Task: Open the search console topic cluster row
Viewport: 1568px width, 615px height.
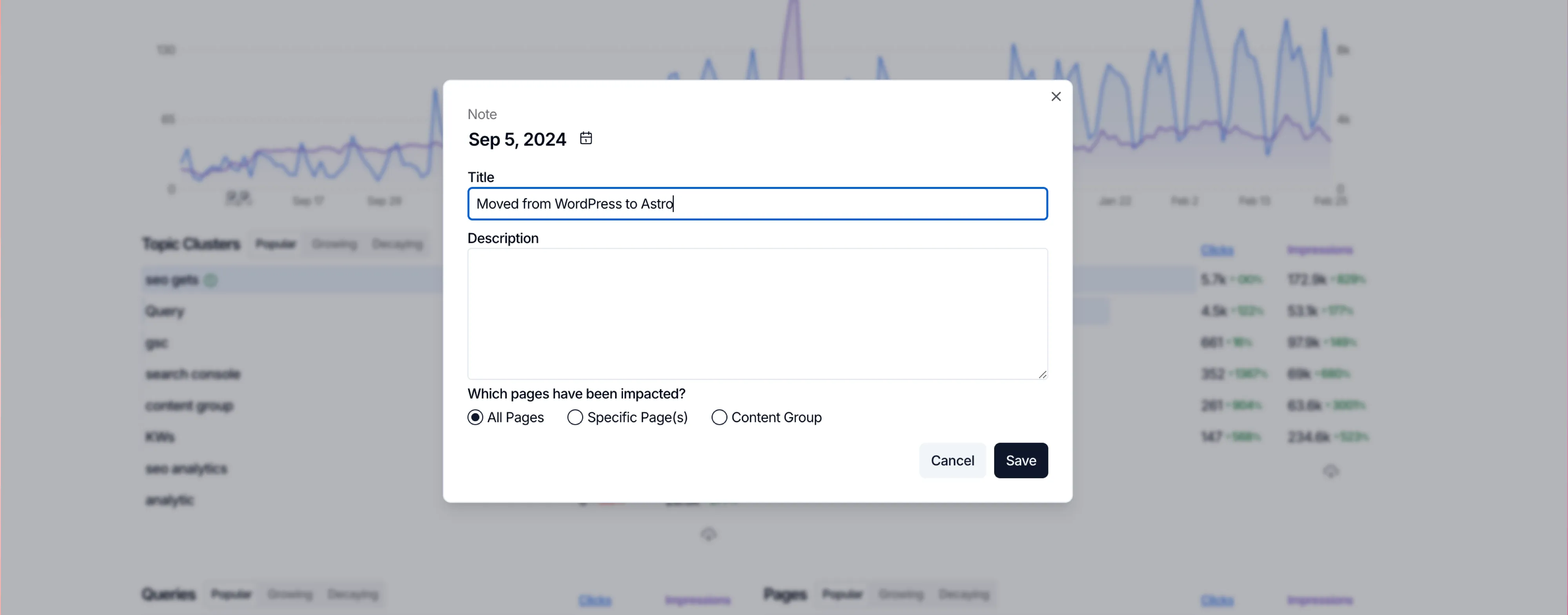Action: (193, 374)
